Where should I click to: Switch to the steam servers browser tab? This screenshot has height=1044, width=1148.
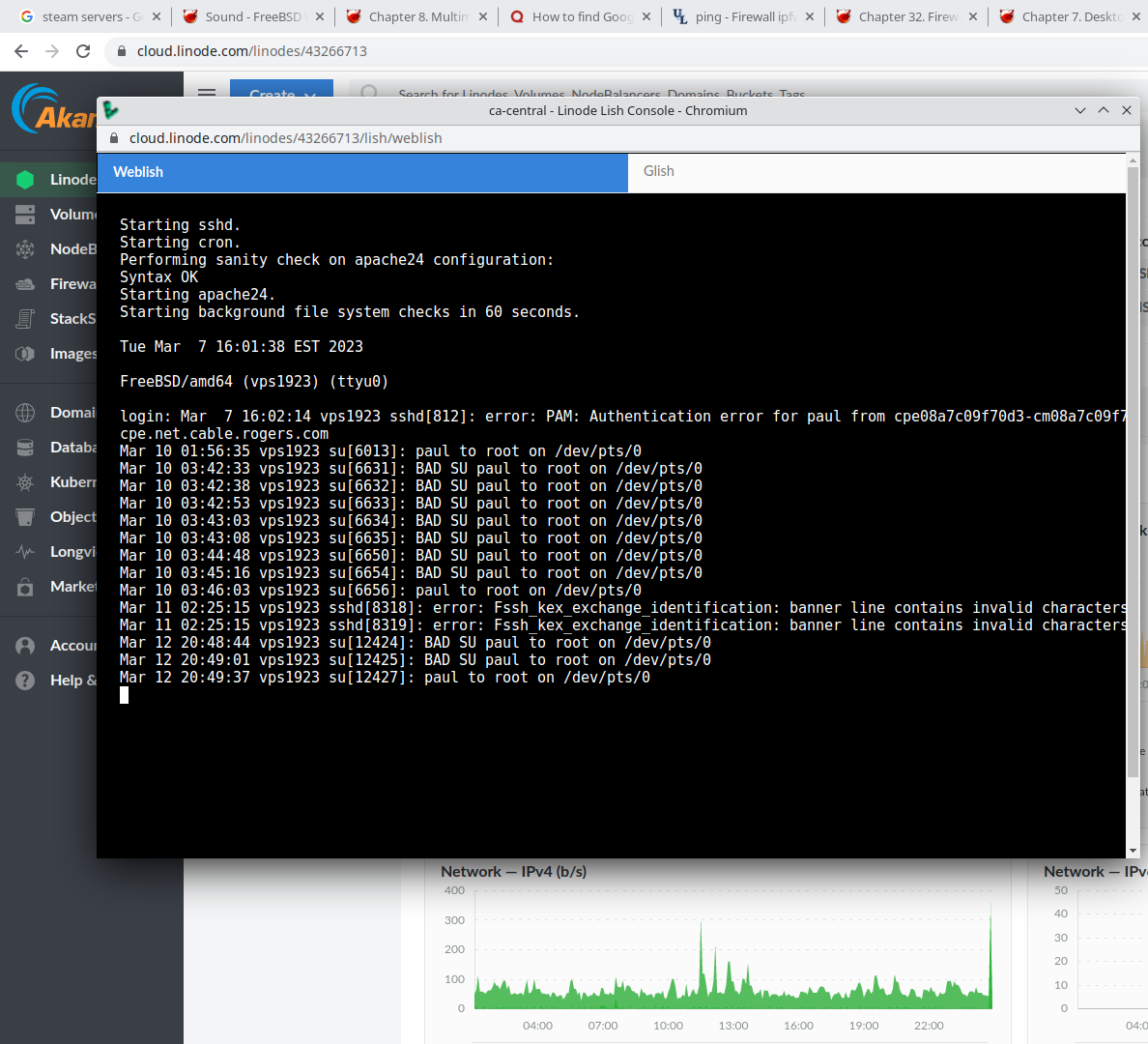86,16
